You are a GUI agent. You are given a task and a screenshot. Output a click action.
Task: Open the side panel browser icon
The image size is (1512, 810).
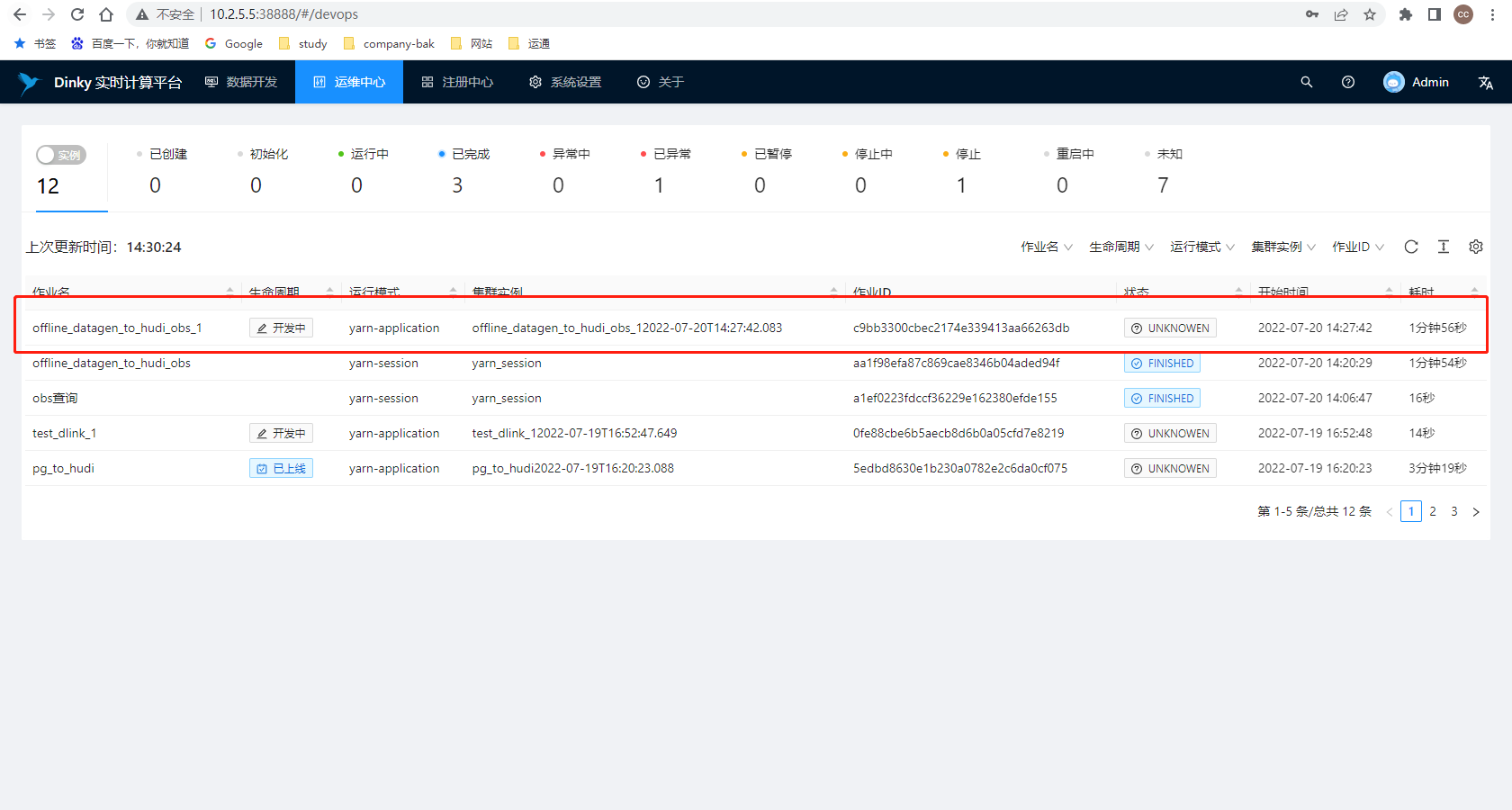coord(1435,14)
